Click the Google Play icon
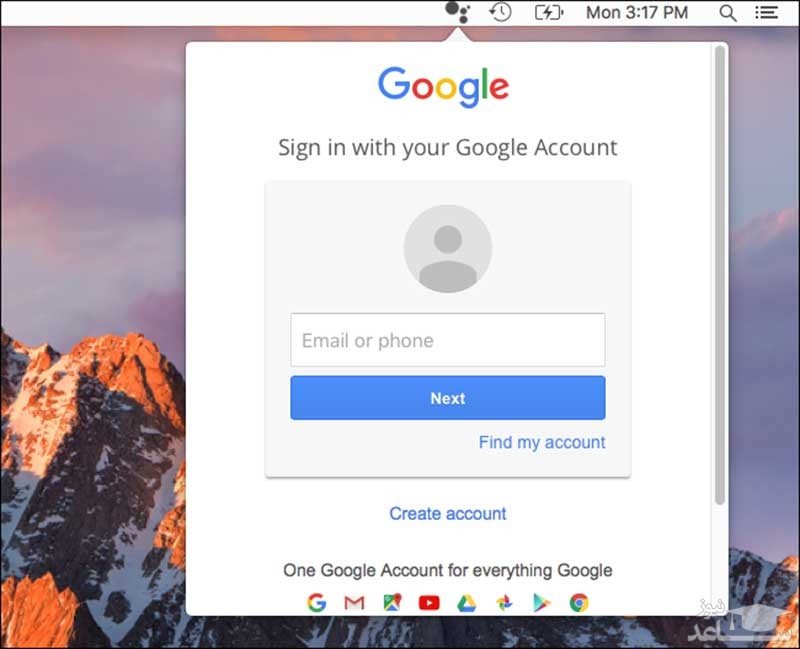 pyautogui.click(x=542, y=603)
